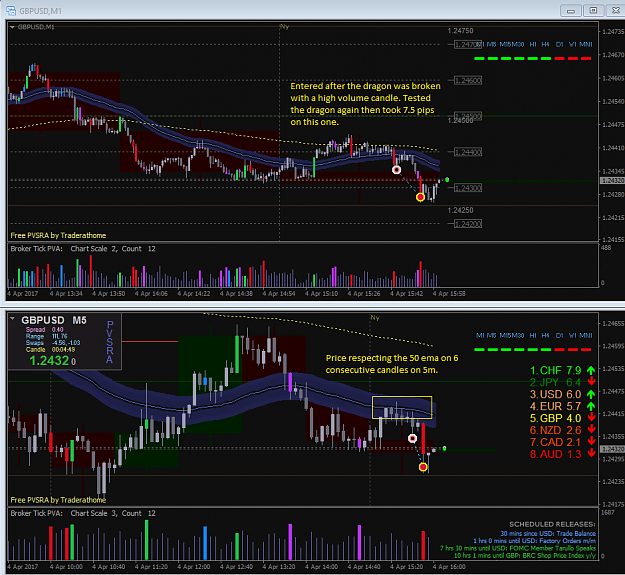Select the H4 timeframe label on the top chart
The width and height of the screenshot is (625, 575).
click(545, 44)
